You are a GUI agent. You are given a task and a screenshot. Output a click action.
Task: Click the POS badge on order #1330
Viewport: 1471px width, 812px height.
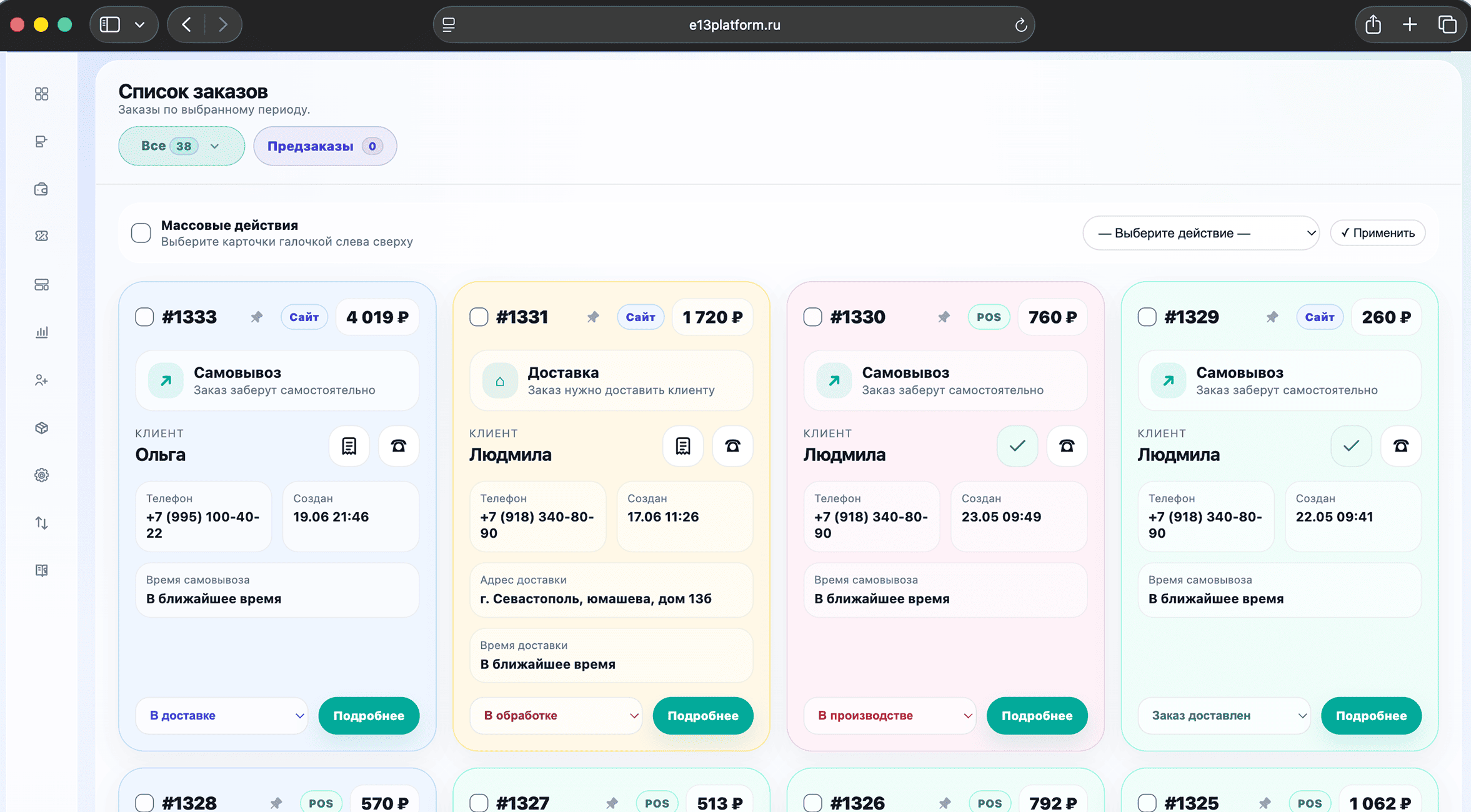989,317
